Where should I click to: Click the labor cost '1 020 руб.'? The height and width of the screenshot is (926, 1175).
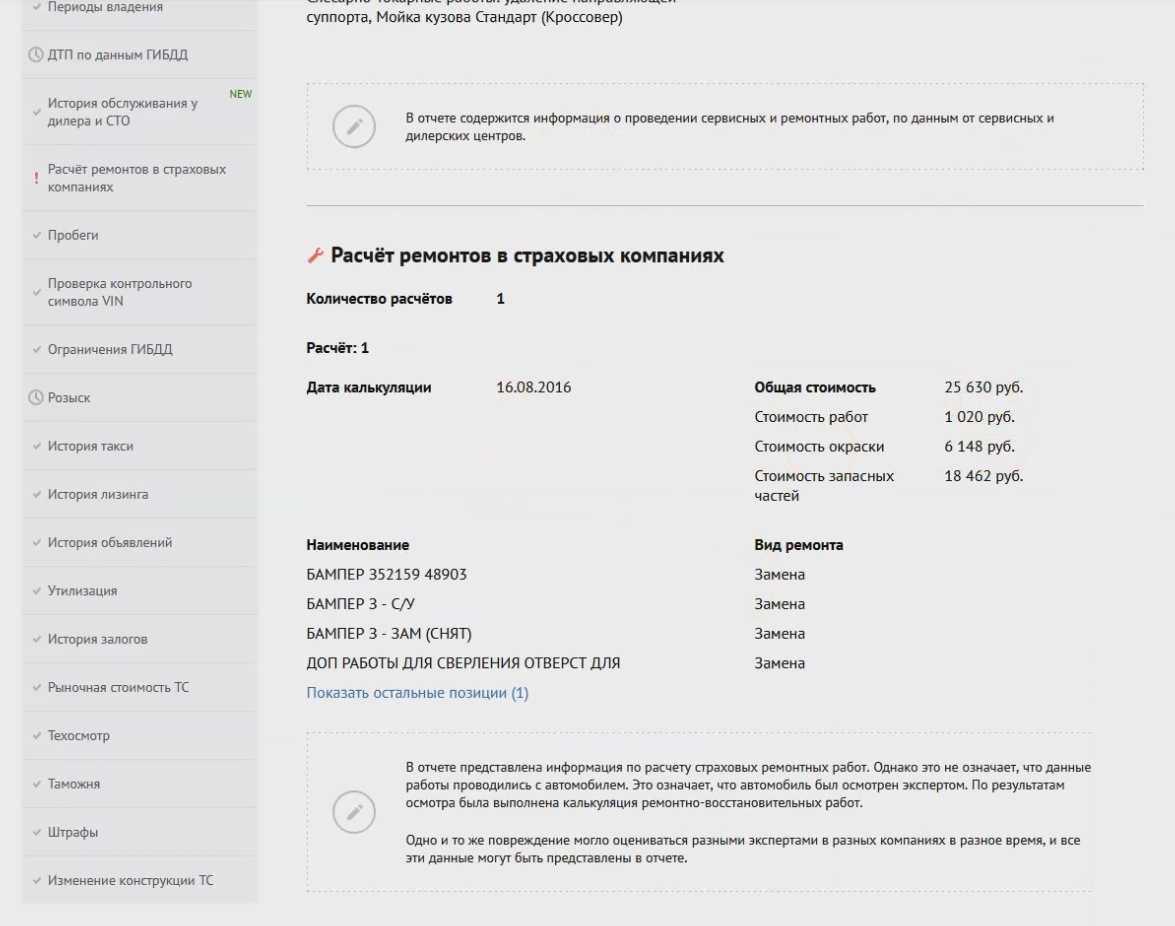pos(979,417)
